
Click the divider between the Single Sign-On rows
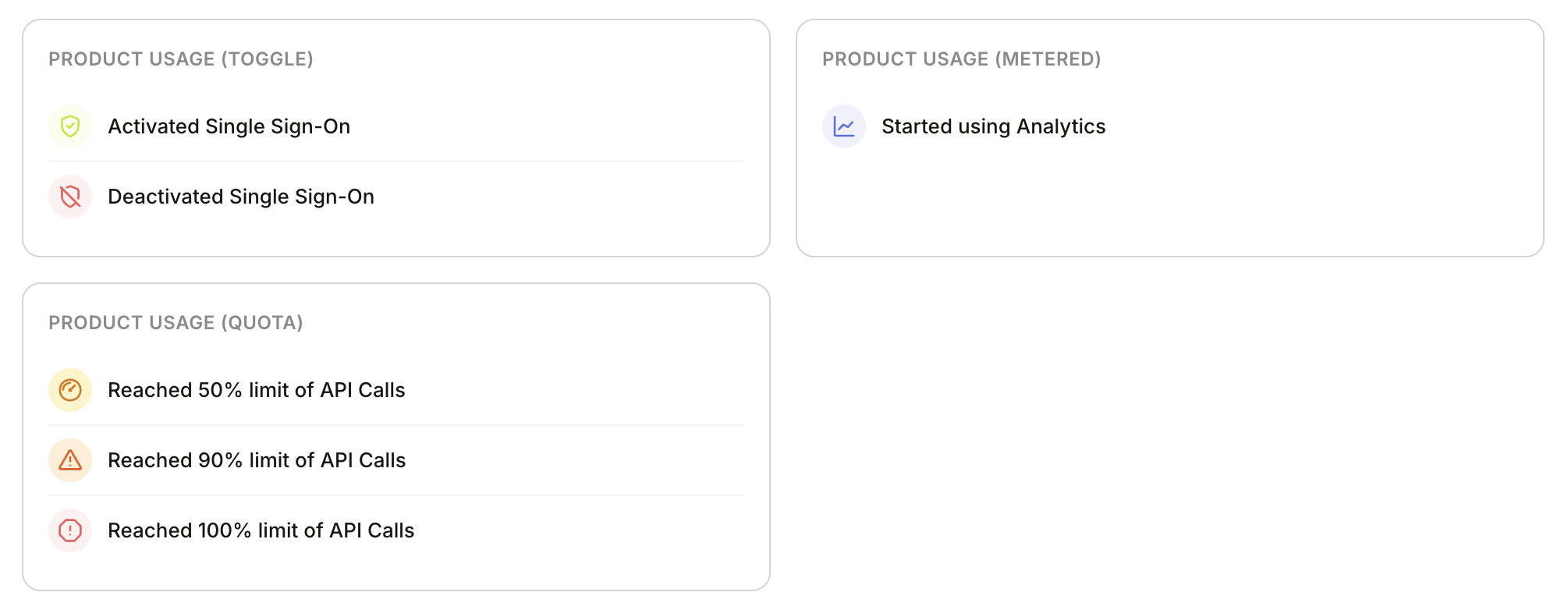pos(396,161)
